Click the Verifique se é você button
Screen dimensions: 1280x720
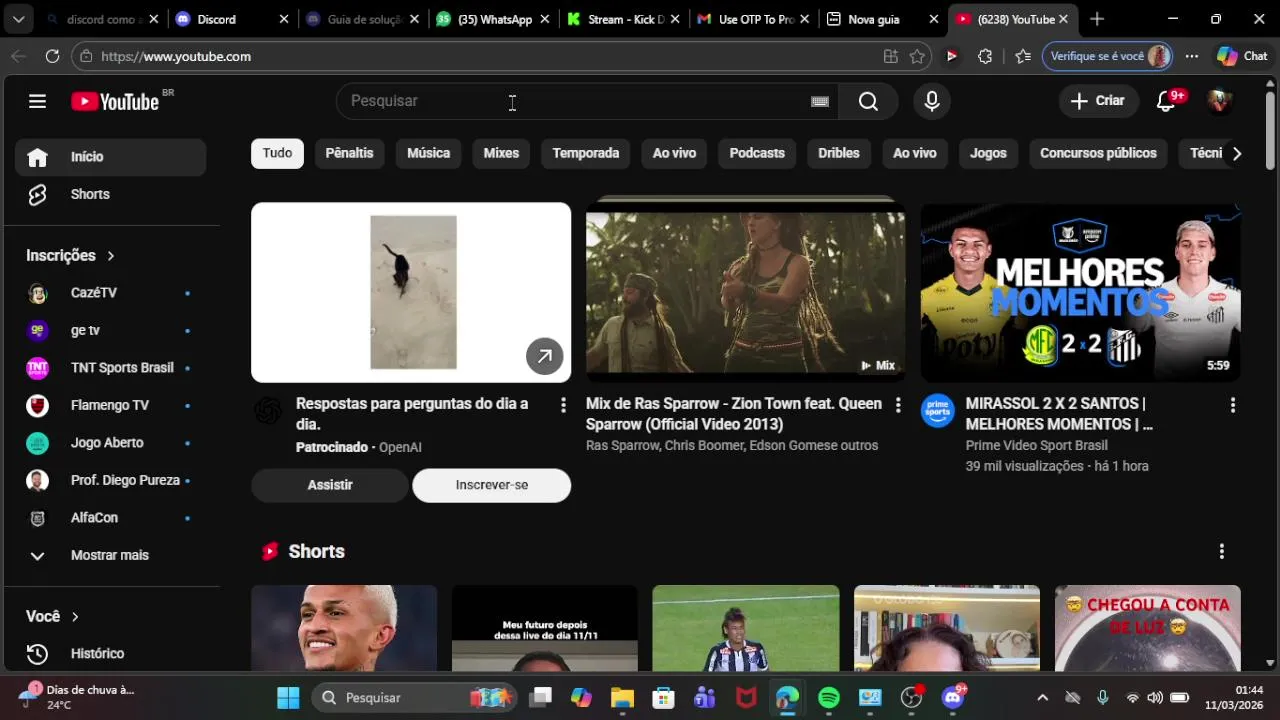click(1107, 56)
